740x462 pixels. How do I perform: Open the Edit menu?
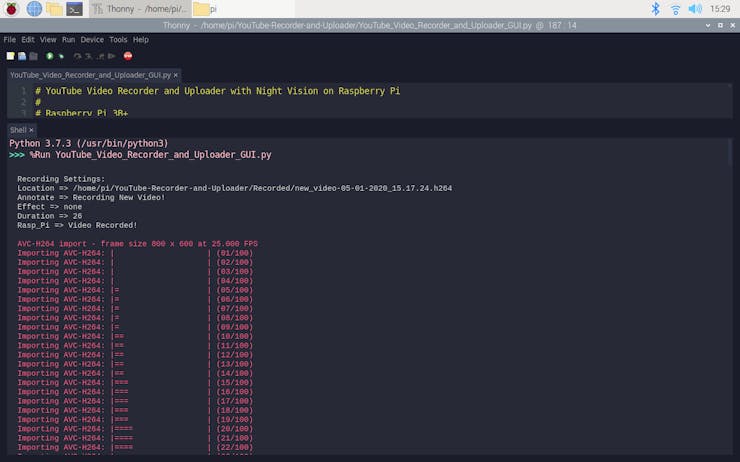[28, 40]
